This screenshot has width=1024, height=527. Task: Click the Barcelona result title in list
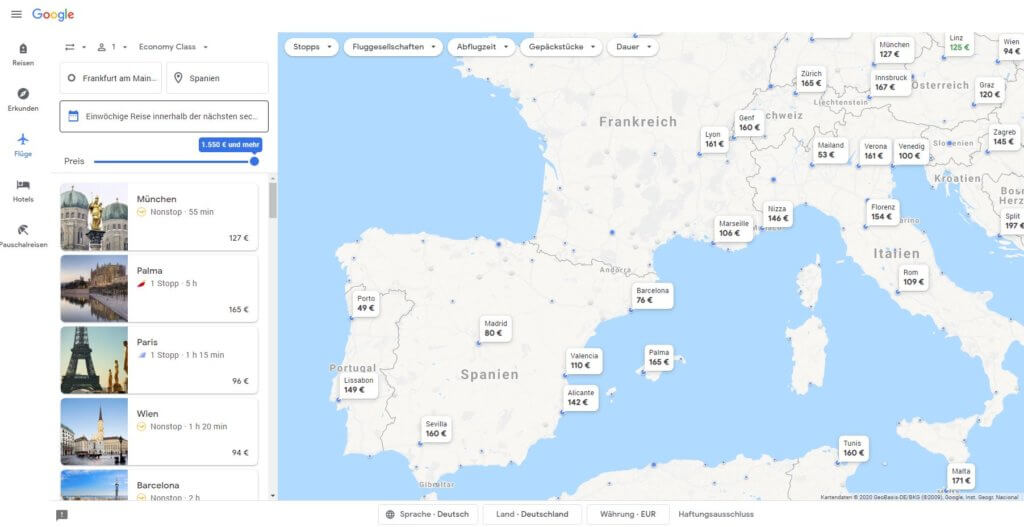(158, 485)
